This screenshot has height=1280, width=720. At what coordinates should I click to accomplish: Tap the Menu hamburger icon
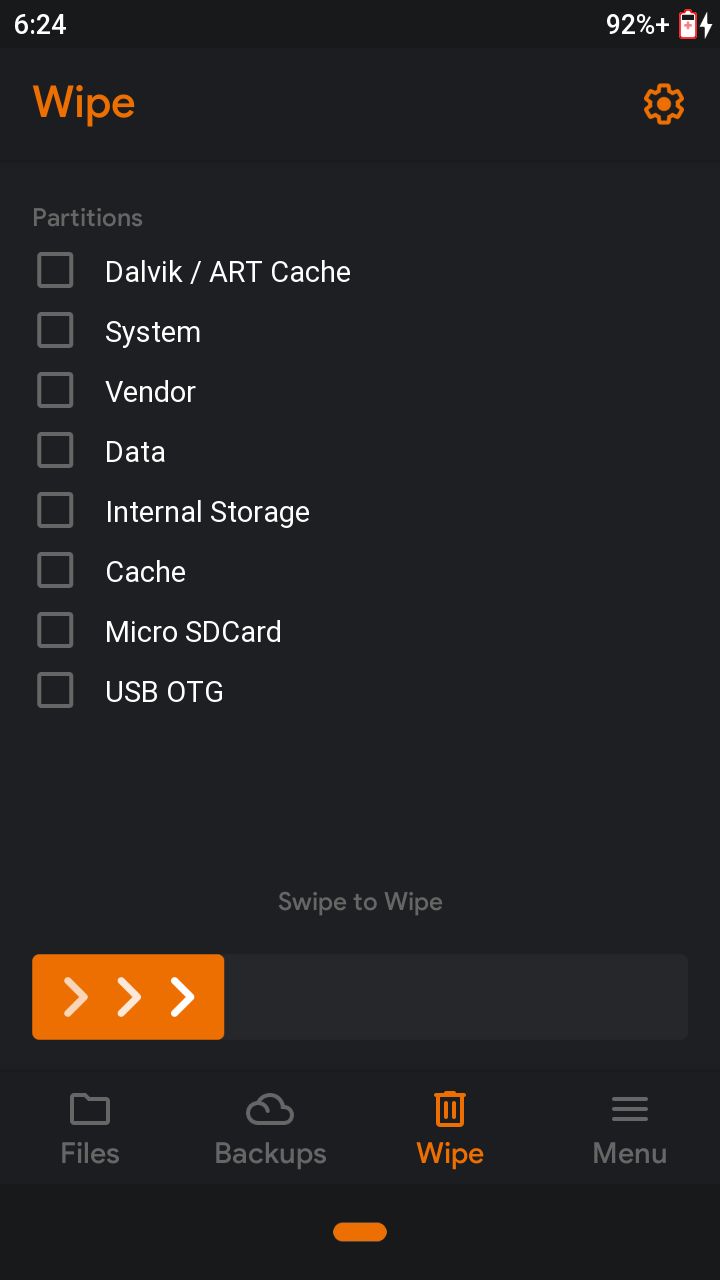tap(630, 1109)
